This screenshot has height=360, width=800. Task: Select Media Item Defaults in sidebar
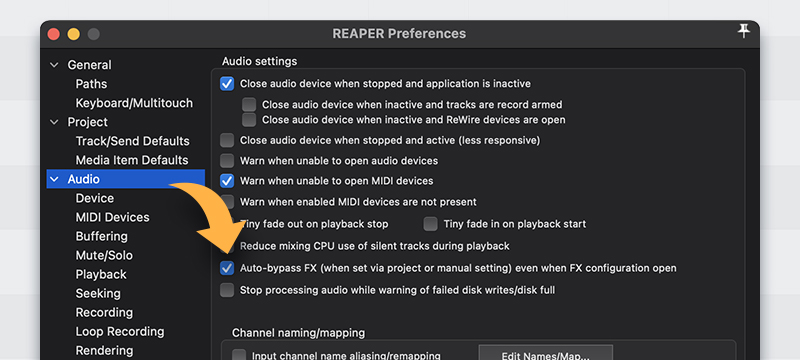tap(132, 160)
